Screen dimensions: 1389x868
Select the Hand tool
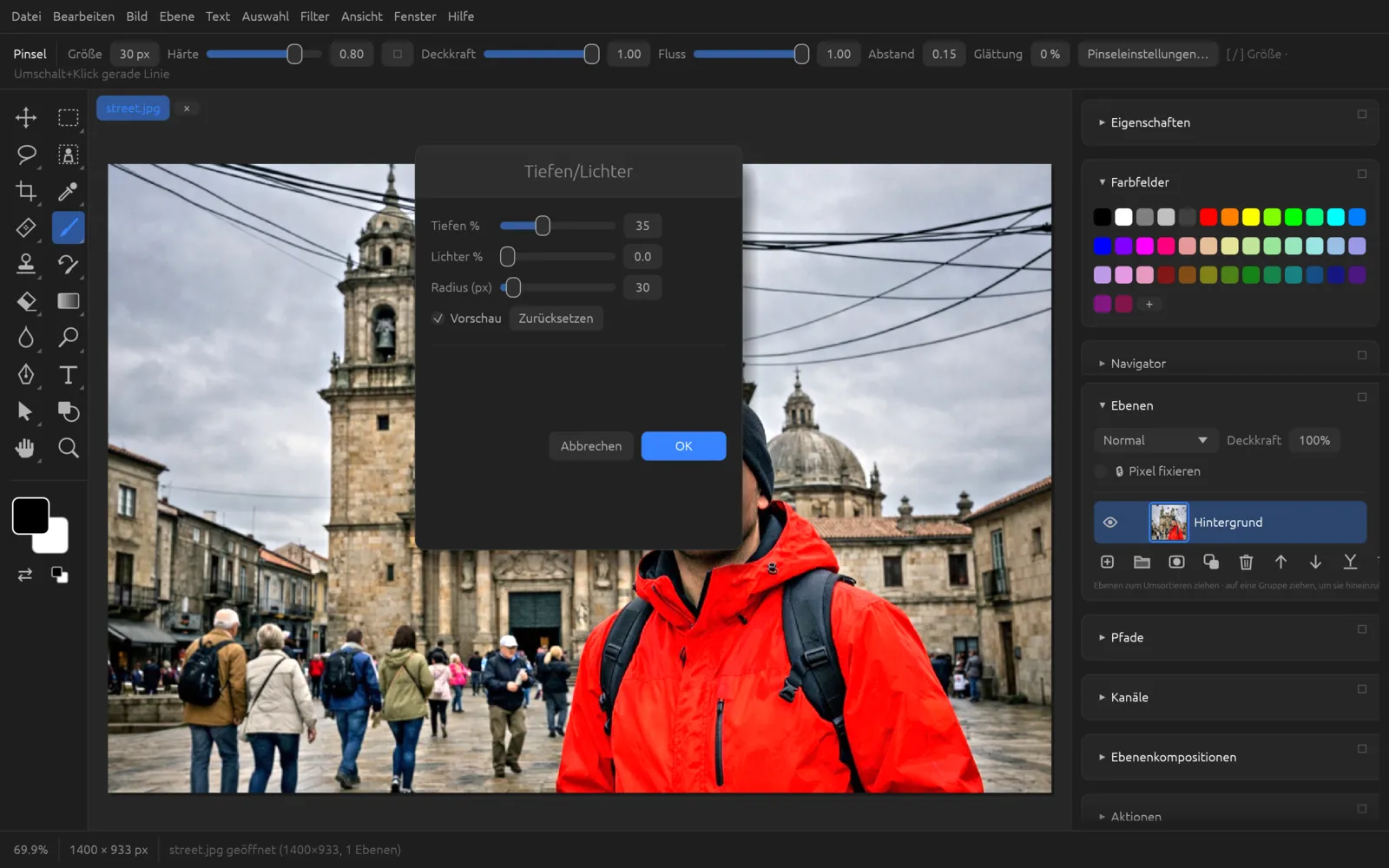26,448
